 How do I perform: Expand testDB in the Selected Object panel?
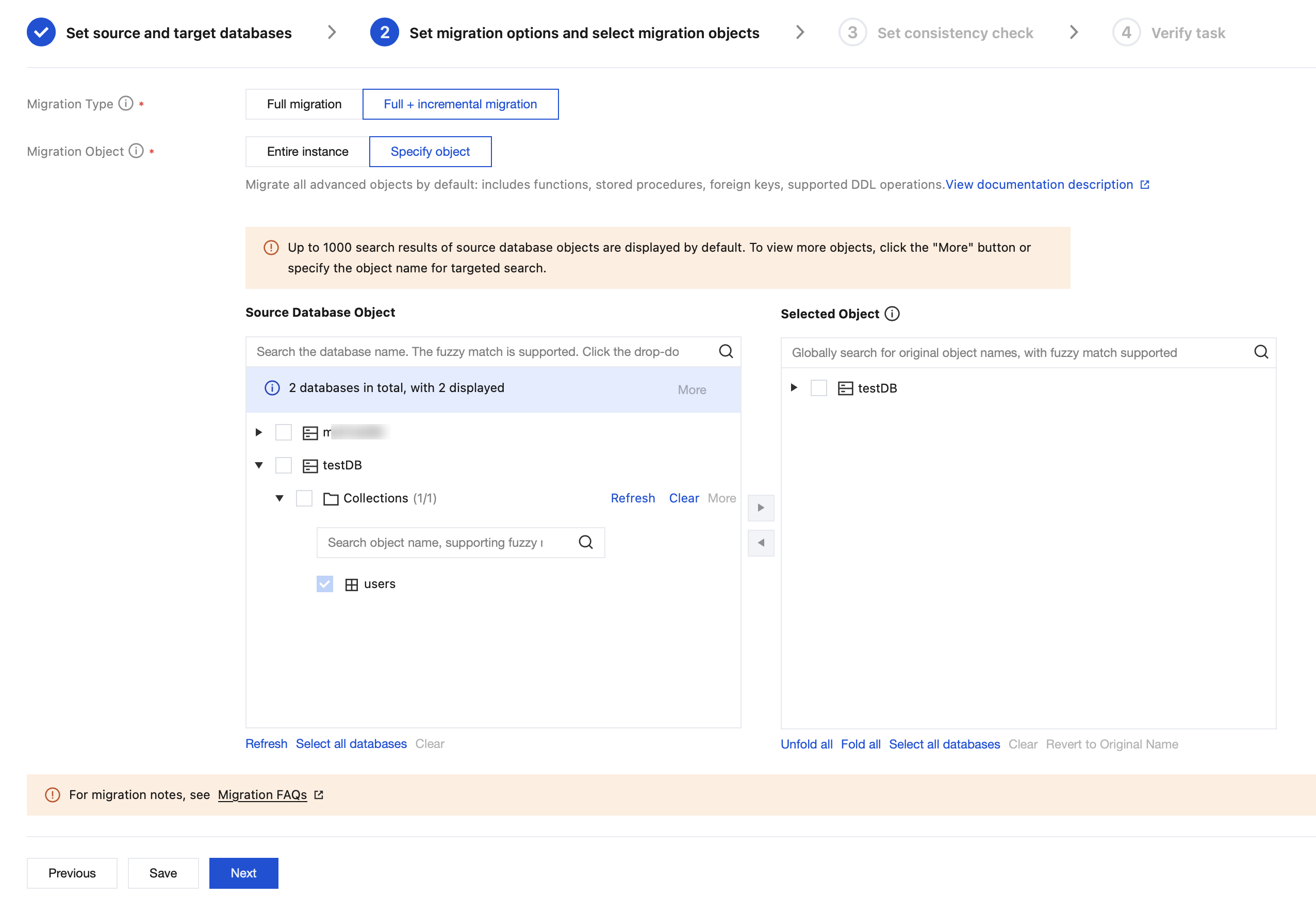(x=794, y=388)
